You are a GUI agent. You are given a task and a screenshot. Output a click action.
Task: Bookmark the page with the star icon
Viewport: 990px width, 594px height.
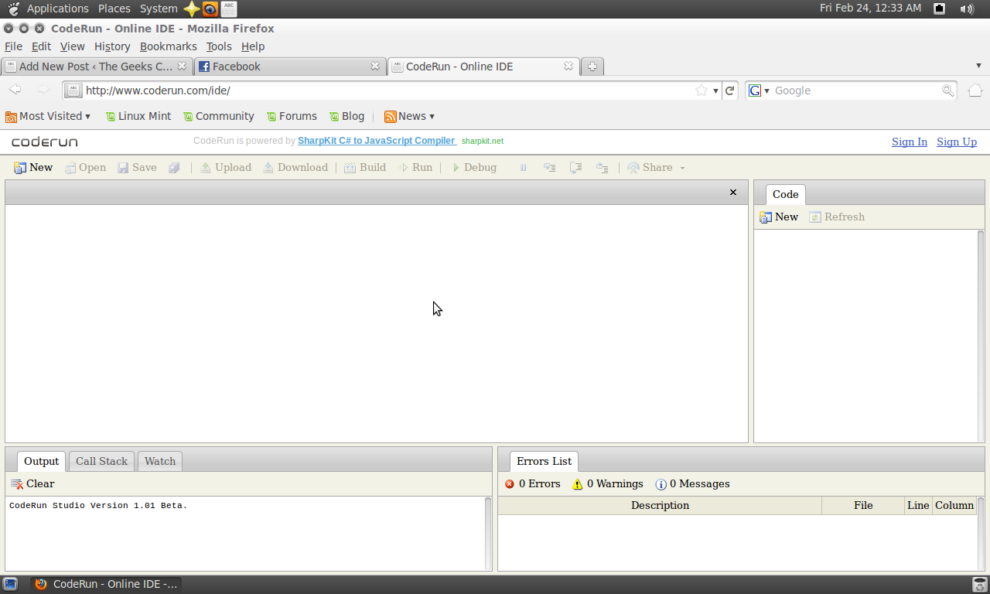tap(701, 91)
